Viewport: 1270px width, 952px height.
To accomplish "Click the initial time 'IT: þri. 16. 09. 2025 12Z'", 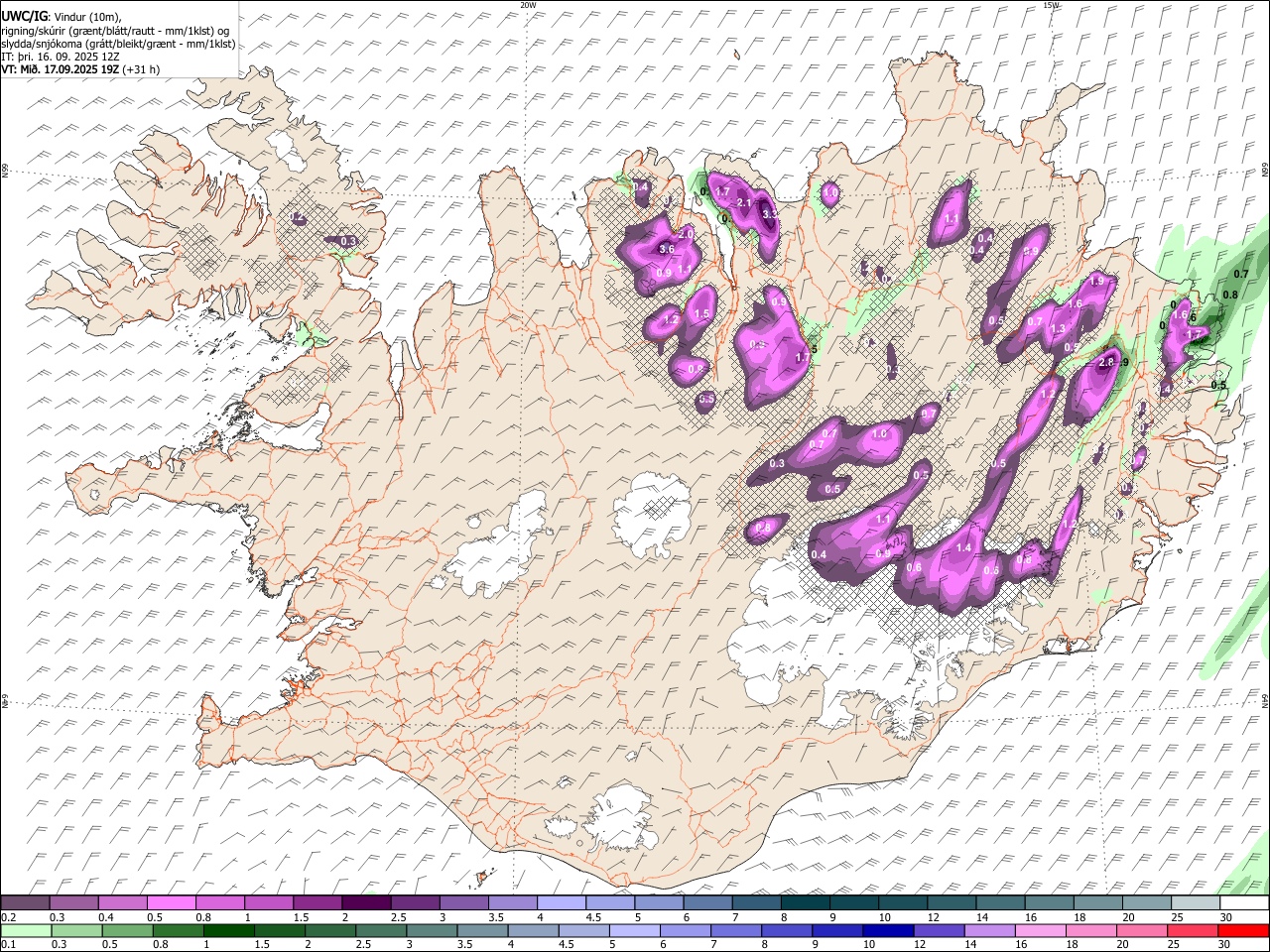I will click(x=61, y=57).
